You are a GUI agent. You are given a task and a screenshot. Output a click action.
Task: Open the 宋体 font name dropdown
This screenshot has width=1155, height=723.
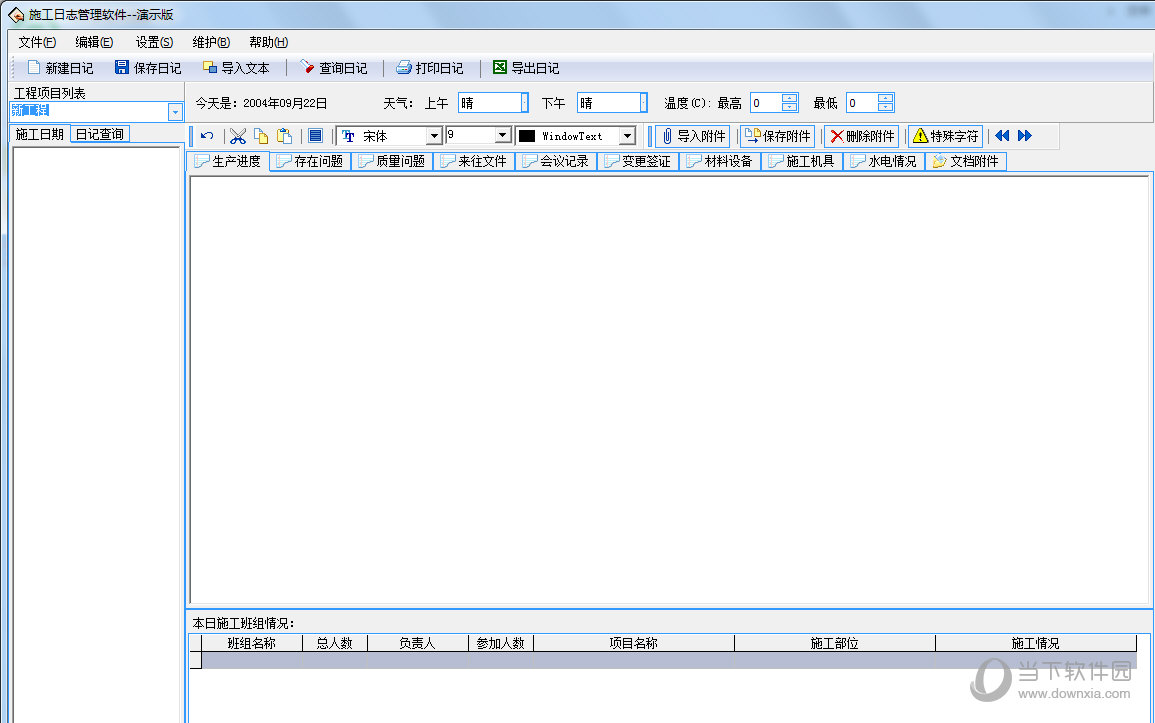pos(434,136)
